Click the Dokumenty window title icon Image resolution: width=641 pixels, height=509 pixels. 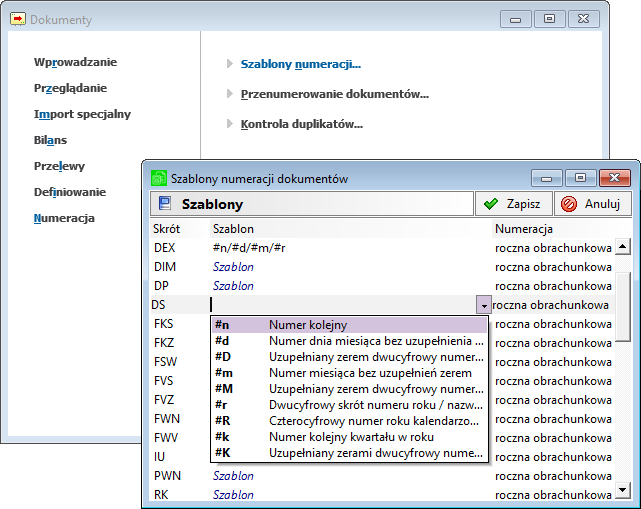click(x=17, y=19)
